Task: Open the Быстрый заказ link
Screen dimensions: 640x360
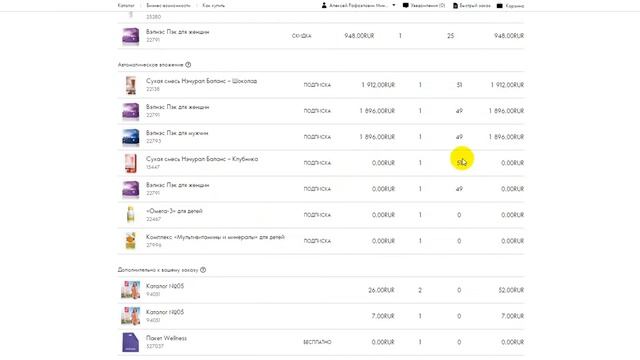Action: (475, 6)
